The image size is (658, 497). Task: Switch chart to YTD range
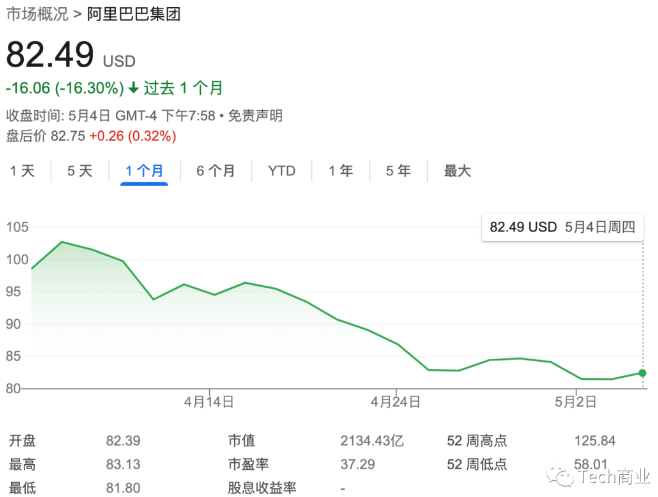[x=282, y=171]
